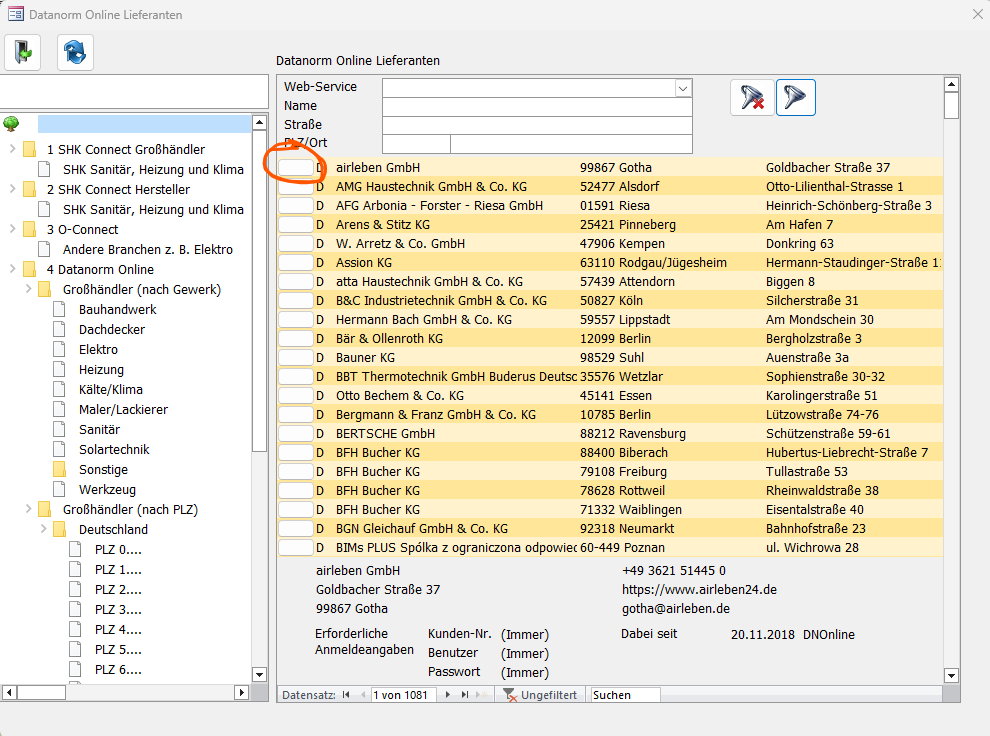Click row button beside Assion KG
The image size is (990, 736).
[x=295, y=263]
